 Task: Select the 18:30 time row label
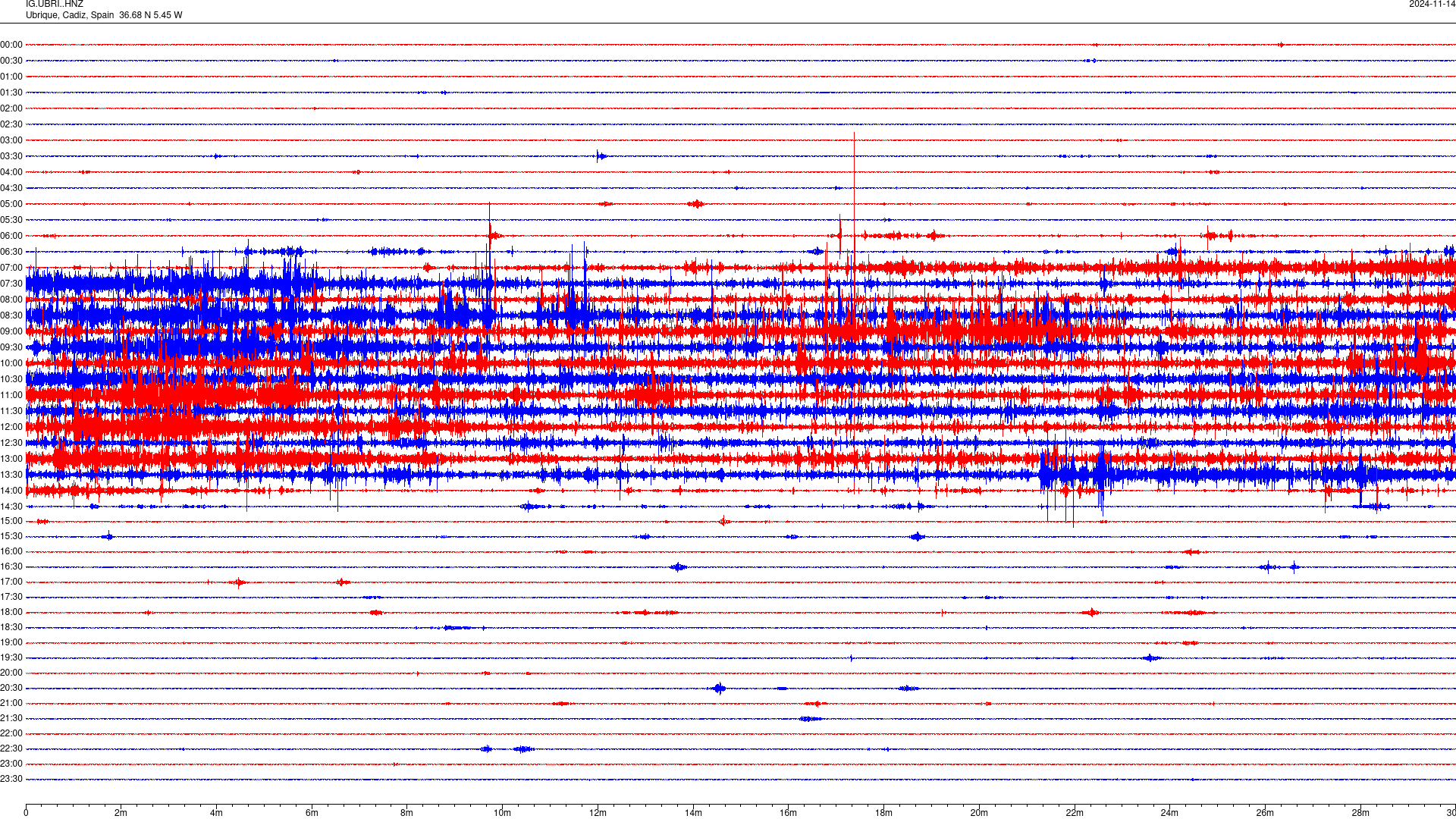pos(11,627)
